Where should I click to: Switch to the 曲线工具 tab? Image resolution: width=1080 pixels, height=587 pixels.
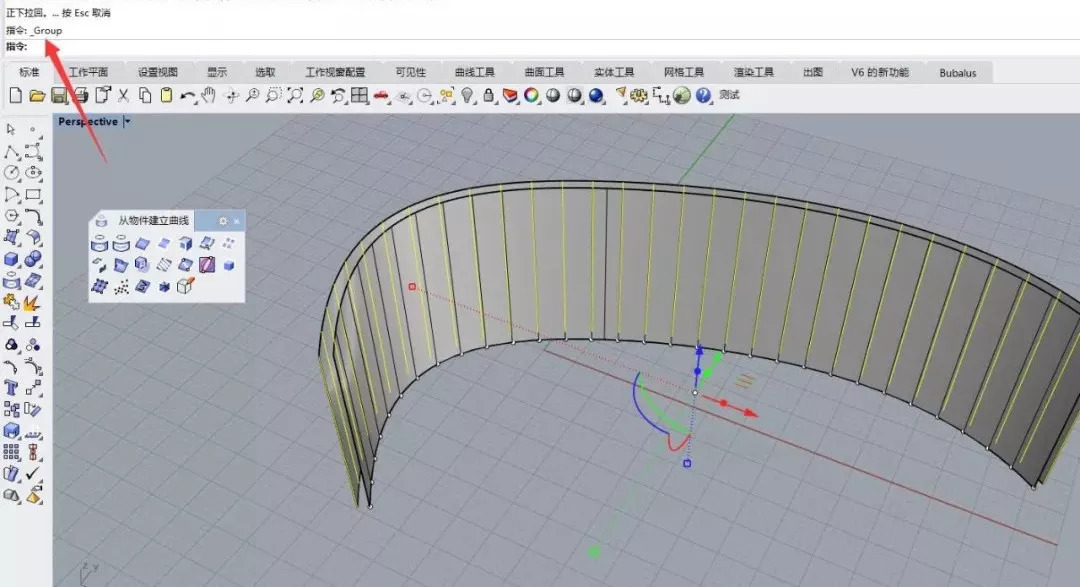point(474,72)
